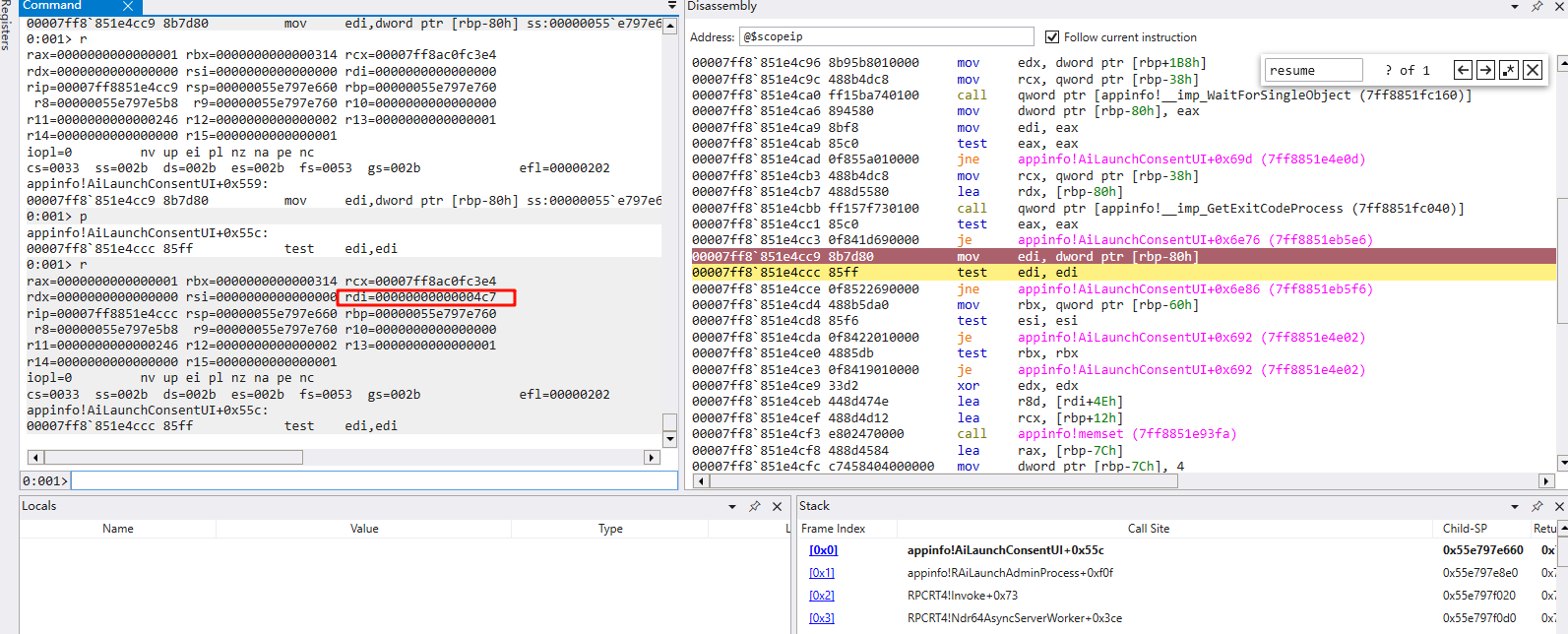The image size is (1568, 634).
Task: Close the Disassembly pane
Action: (1560, 7)
